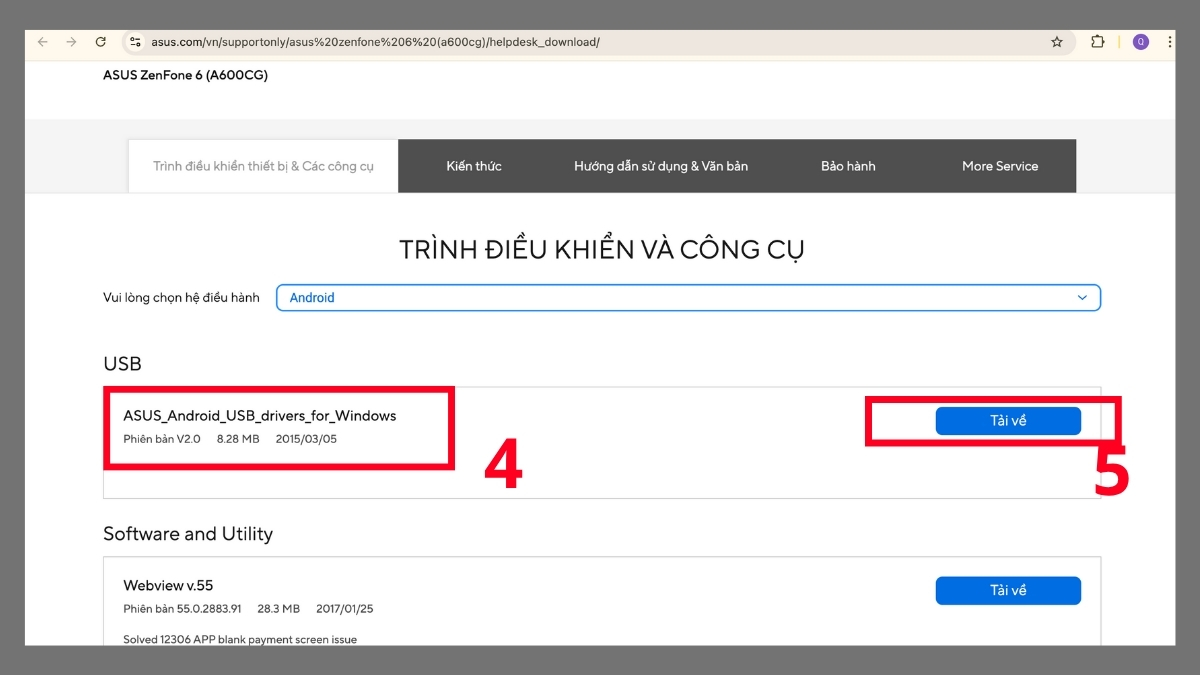Switch to Hướng dẫn sử dụng & Văn bản tab
The height and width of the screenshot is (675, 1200).
pos(661,166)
